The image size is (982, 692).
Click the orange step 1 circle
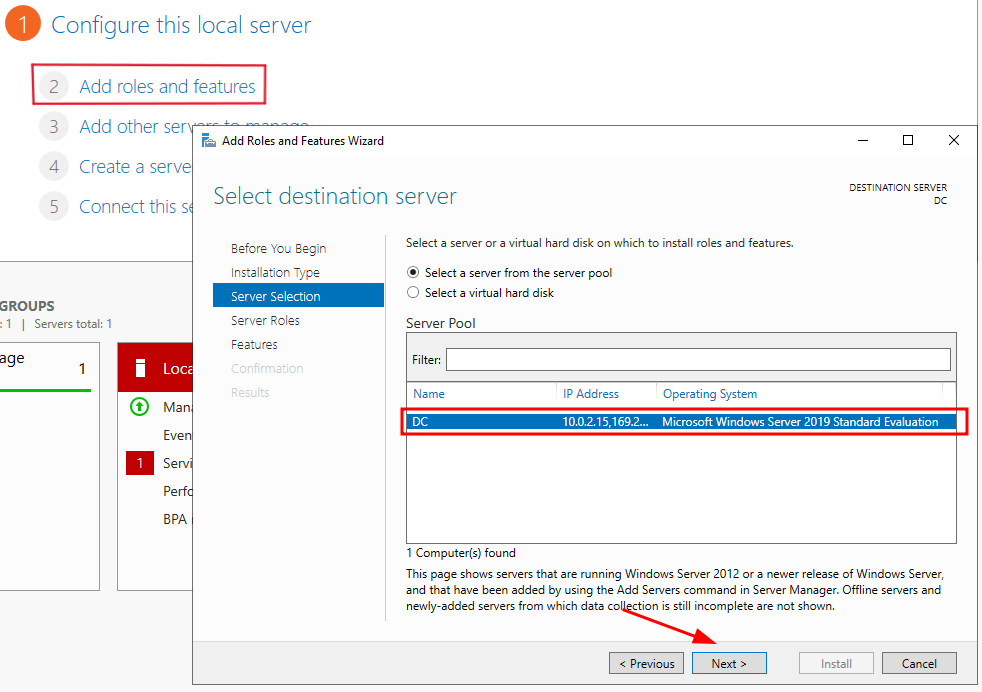pyautogui.click(x=22, y=25)
